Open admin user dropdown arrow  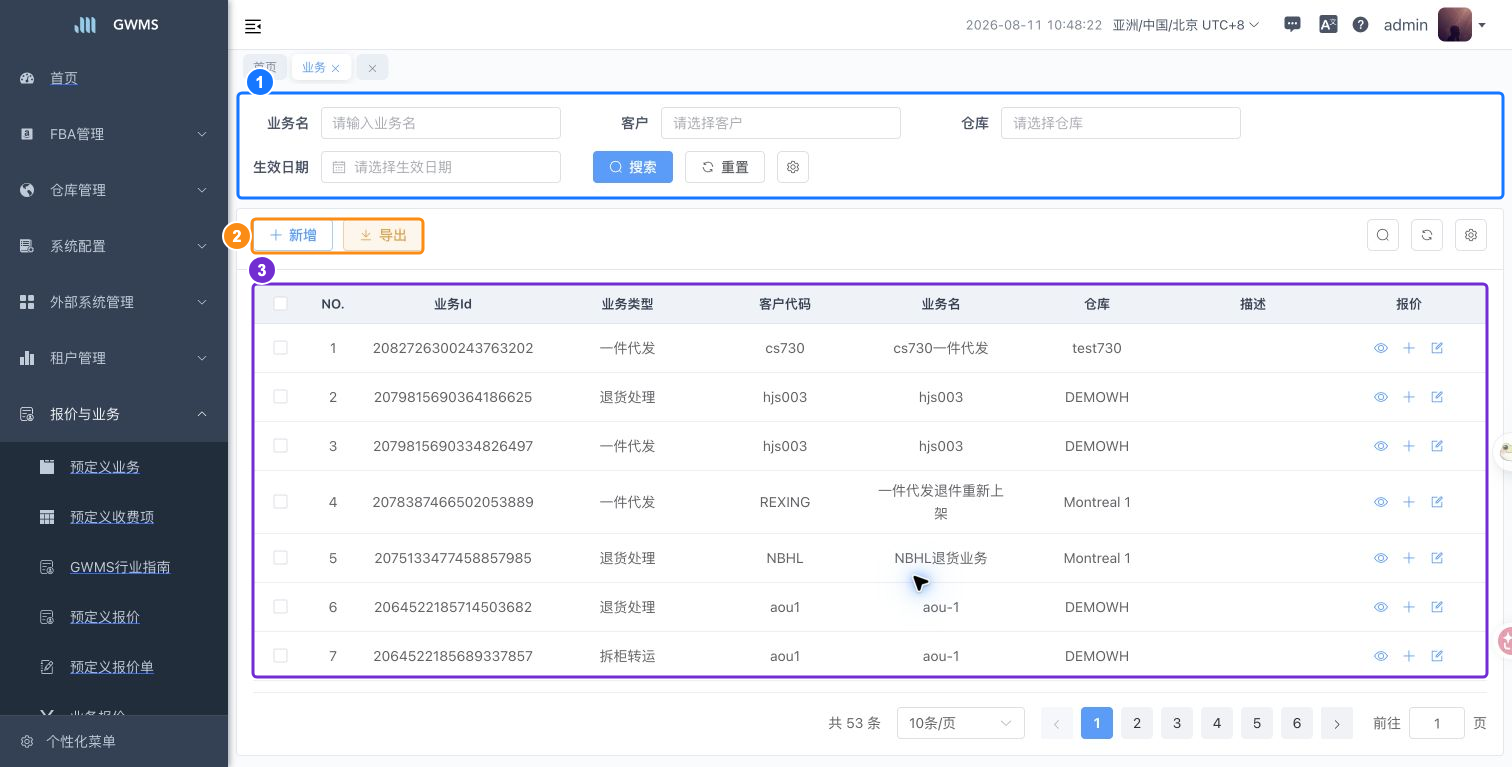(x=1482, y=26)
